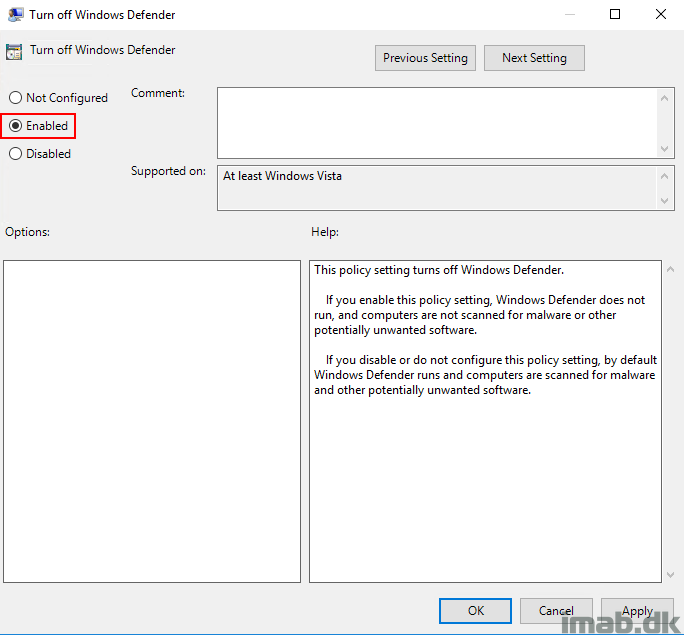The width and height of the screenshot is (684, 635).
Task: Click the Apply button
Action: pyautogui.click(x=637, y=611)
